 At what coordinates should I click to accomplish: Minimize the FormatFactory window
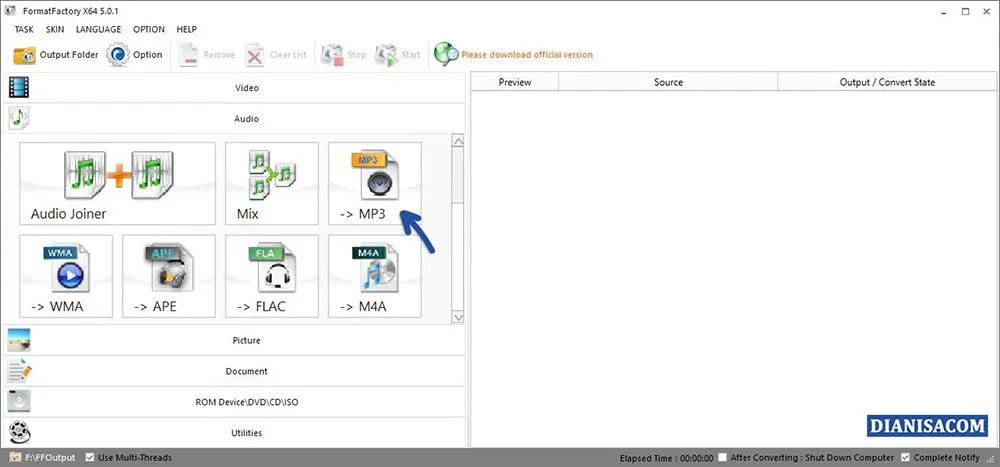pos(943,11)
